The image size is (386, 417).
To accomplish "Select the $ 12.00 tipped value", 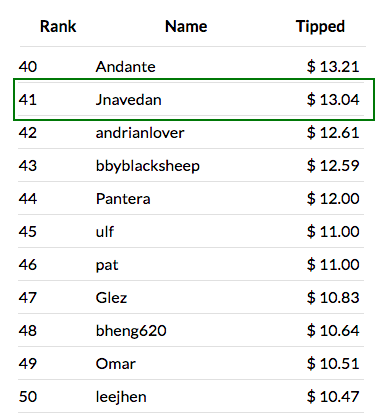I will (x=333, y=199).
